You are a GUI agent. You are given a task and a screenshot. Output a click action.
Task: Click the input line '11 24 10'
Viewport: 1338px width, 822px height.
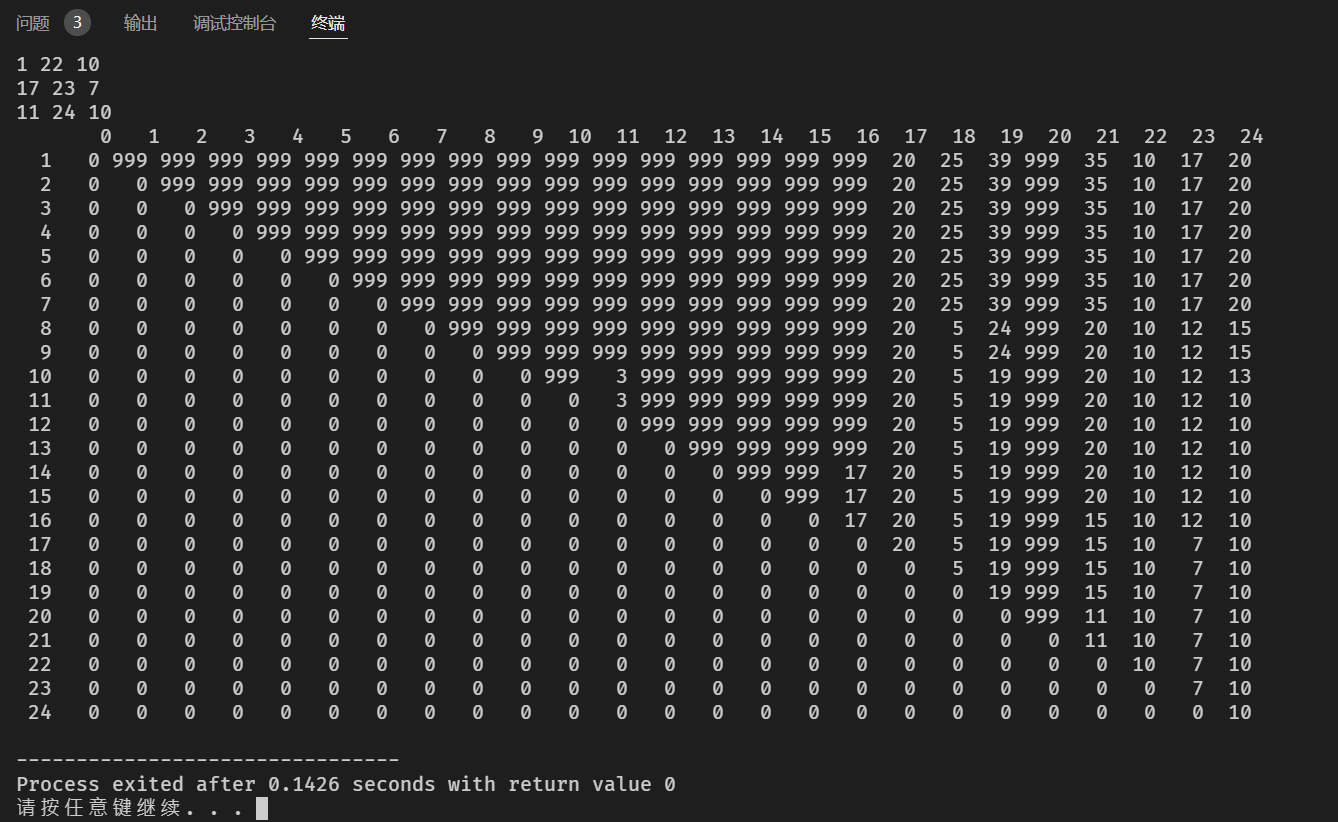(64, 113)
